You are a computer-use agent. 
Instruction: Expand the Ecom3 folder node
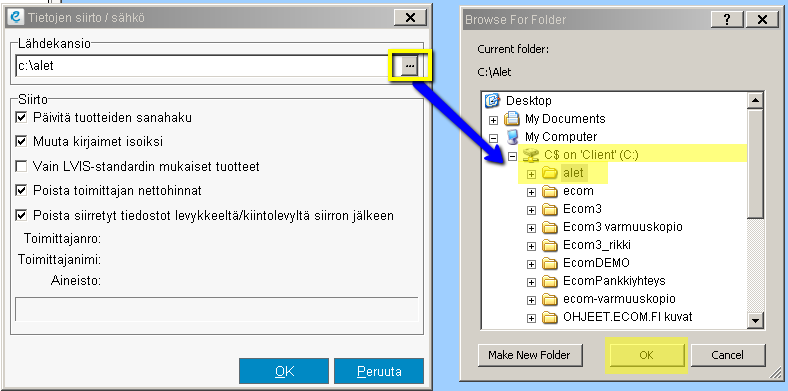531,210
